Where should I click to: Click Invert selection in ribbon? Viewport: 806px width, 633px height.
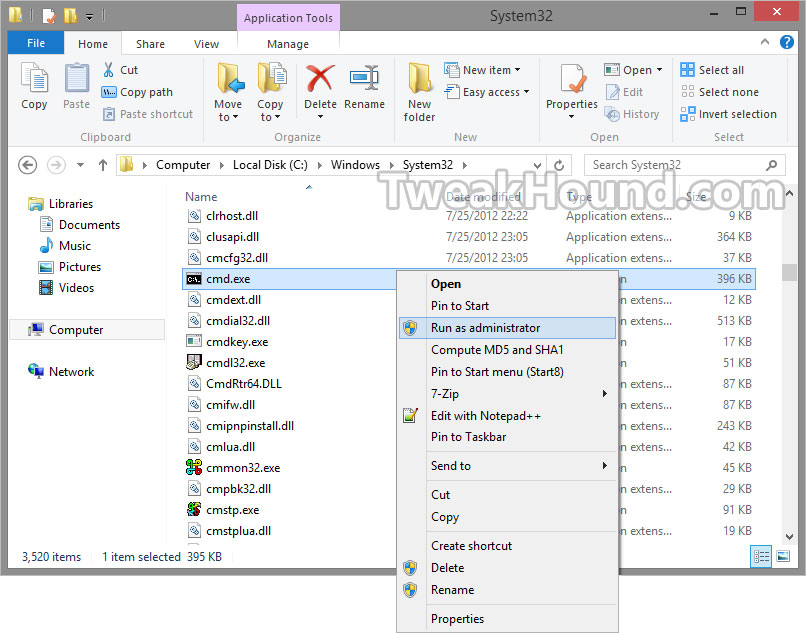coord(728,114)
